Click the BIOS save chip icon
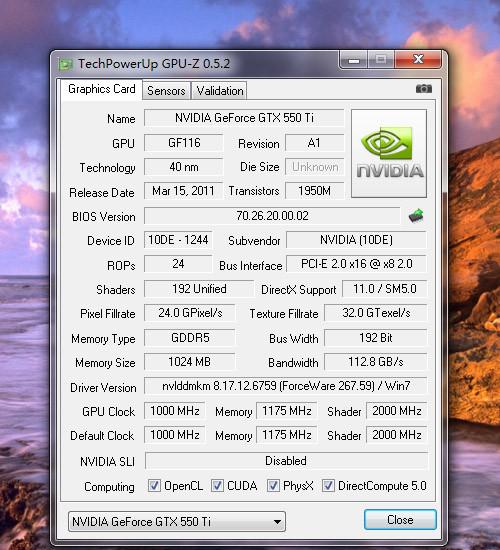Image resolution: width=500 pixels, height=550 pixels. 416,215
